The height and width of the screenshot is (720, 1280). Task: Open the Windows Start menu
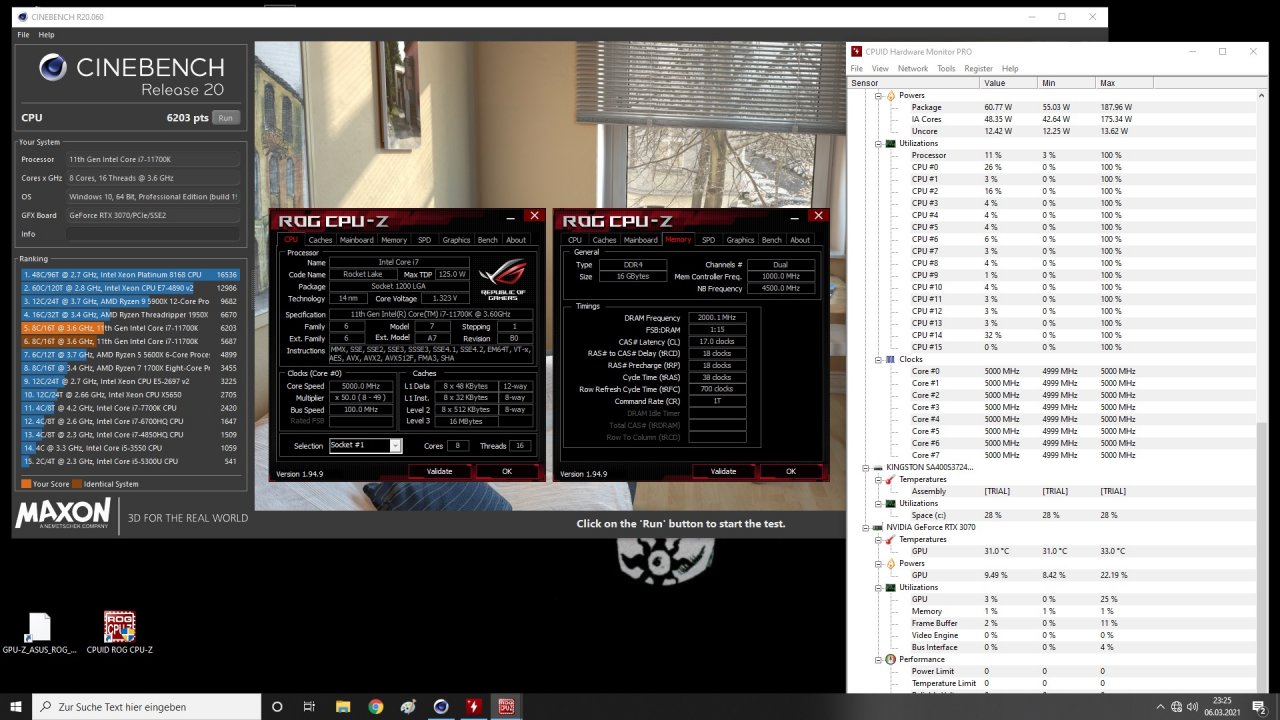tap(16, 706)
